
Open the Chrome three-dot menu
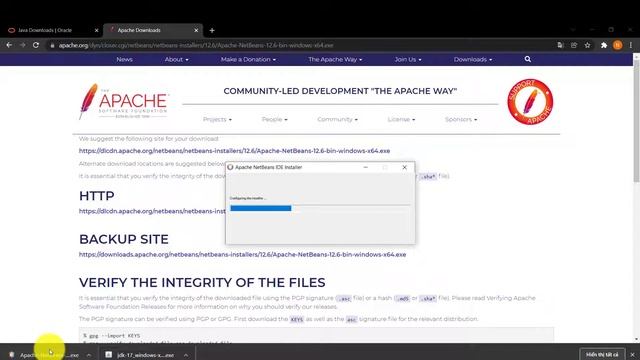pos(631,45)
